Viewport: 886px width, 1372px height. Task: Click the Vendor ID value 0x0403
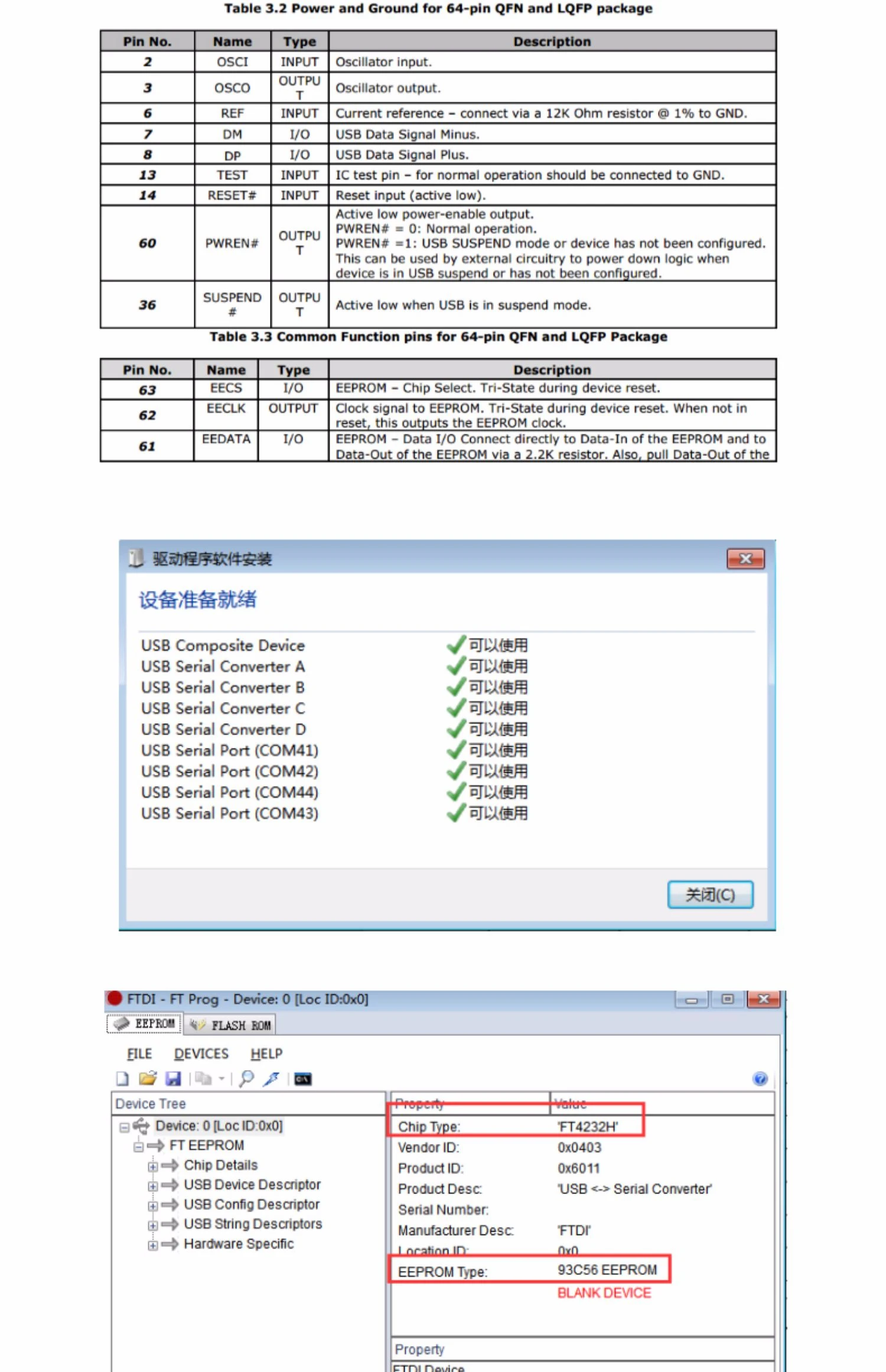click(x=579, y=1147)
